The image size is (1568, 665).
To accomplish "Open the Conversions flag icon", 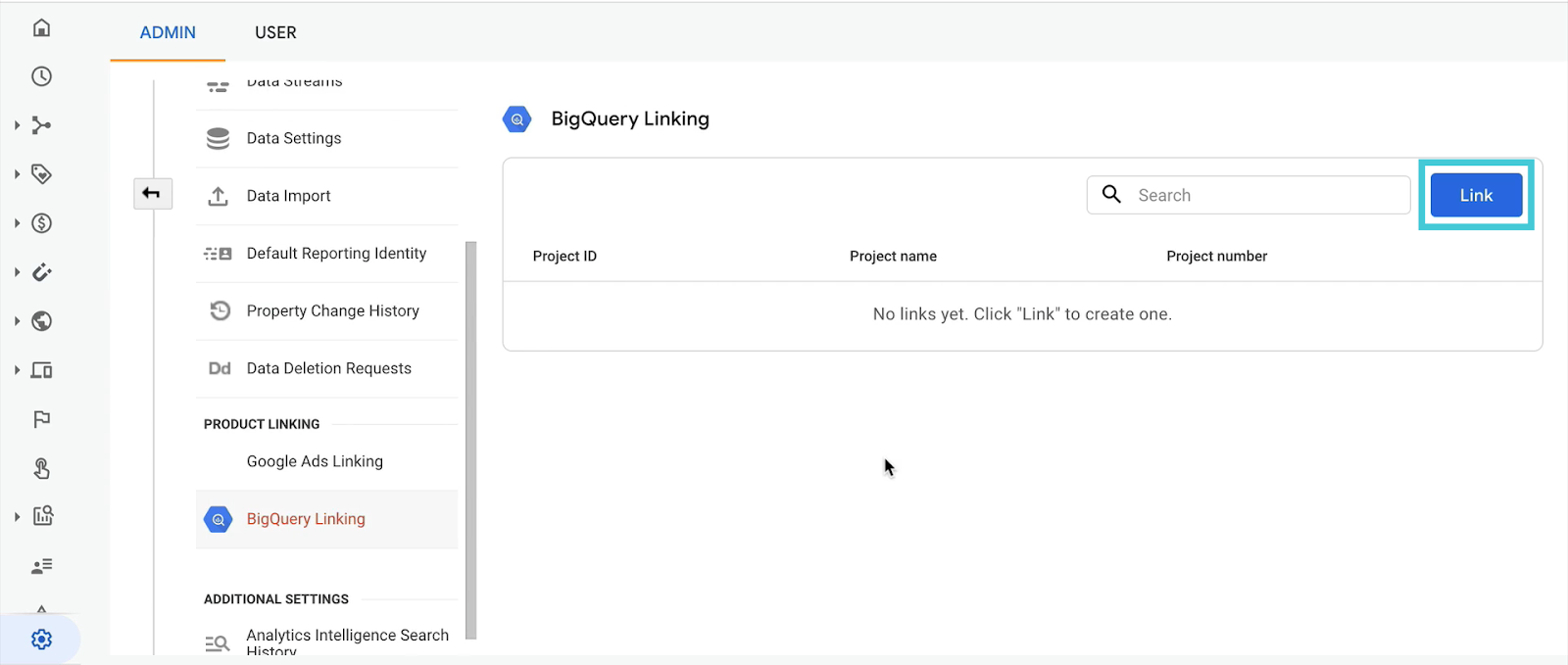I will tap(41, 419).
